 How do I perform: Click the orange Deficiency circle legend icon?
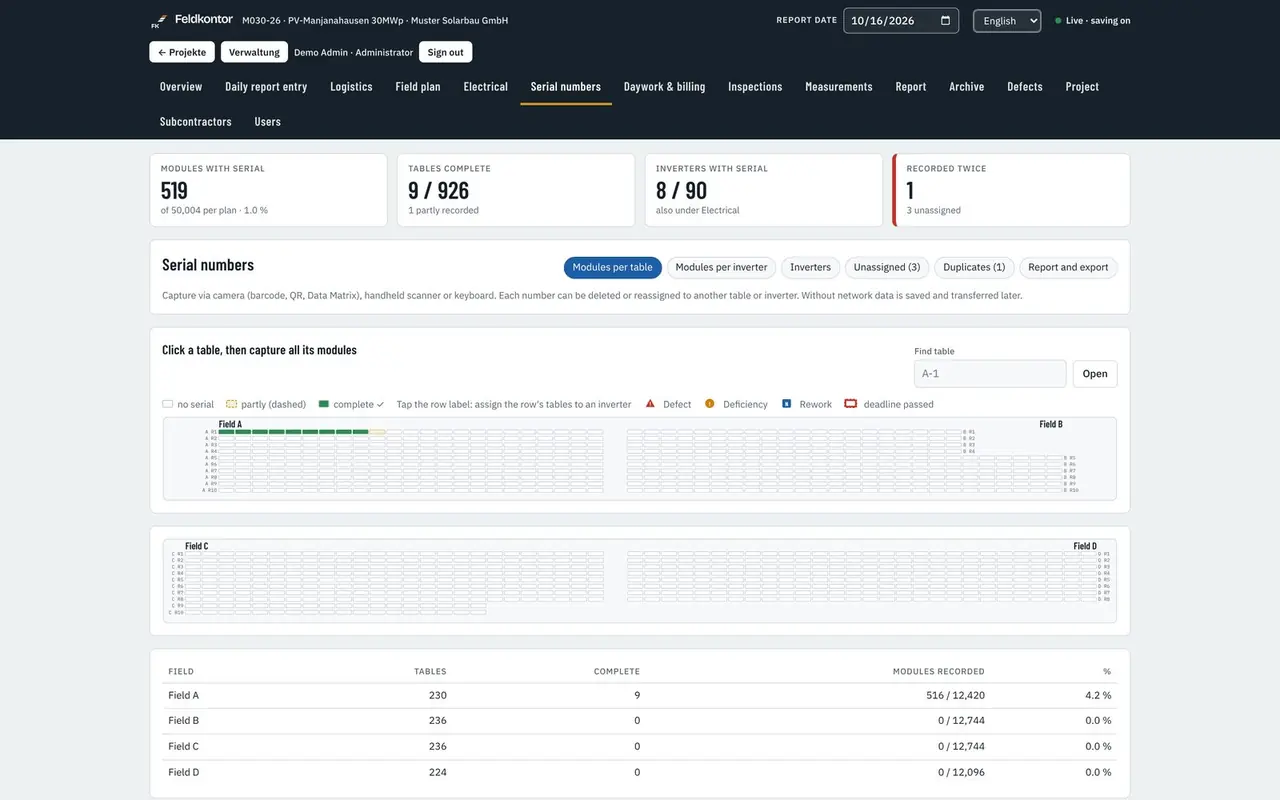710,404
